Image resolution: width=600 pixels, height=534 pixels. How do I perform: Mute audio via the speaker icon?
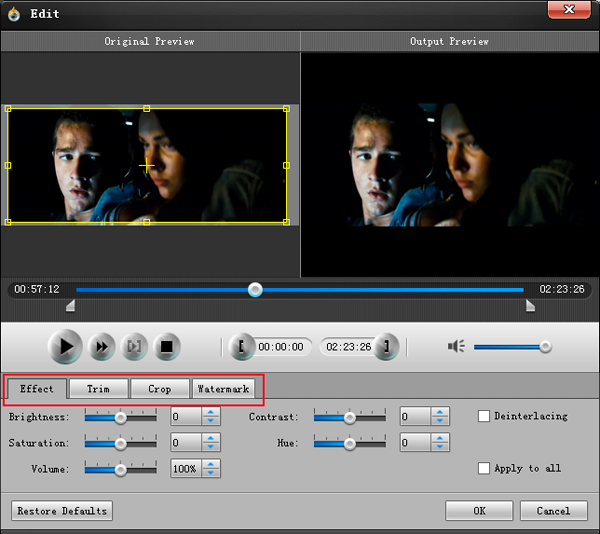coord(456,347)
